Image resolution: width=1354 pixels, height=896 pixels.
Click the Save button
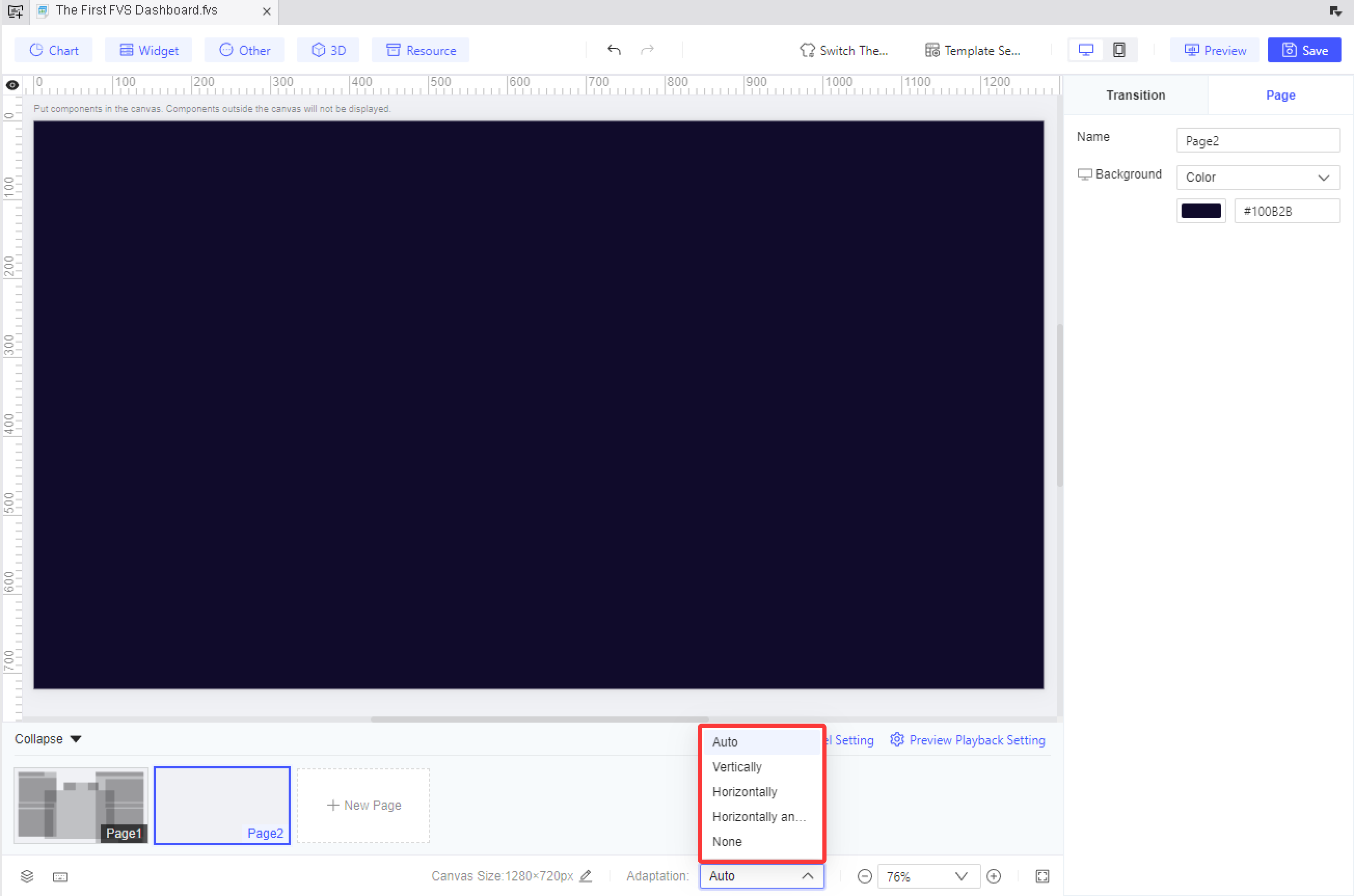(1303, 50)
